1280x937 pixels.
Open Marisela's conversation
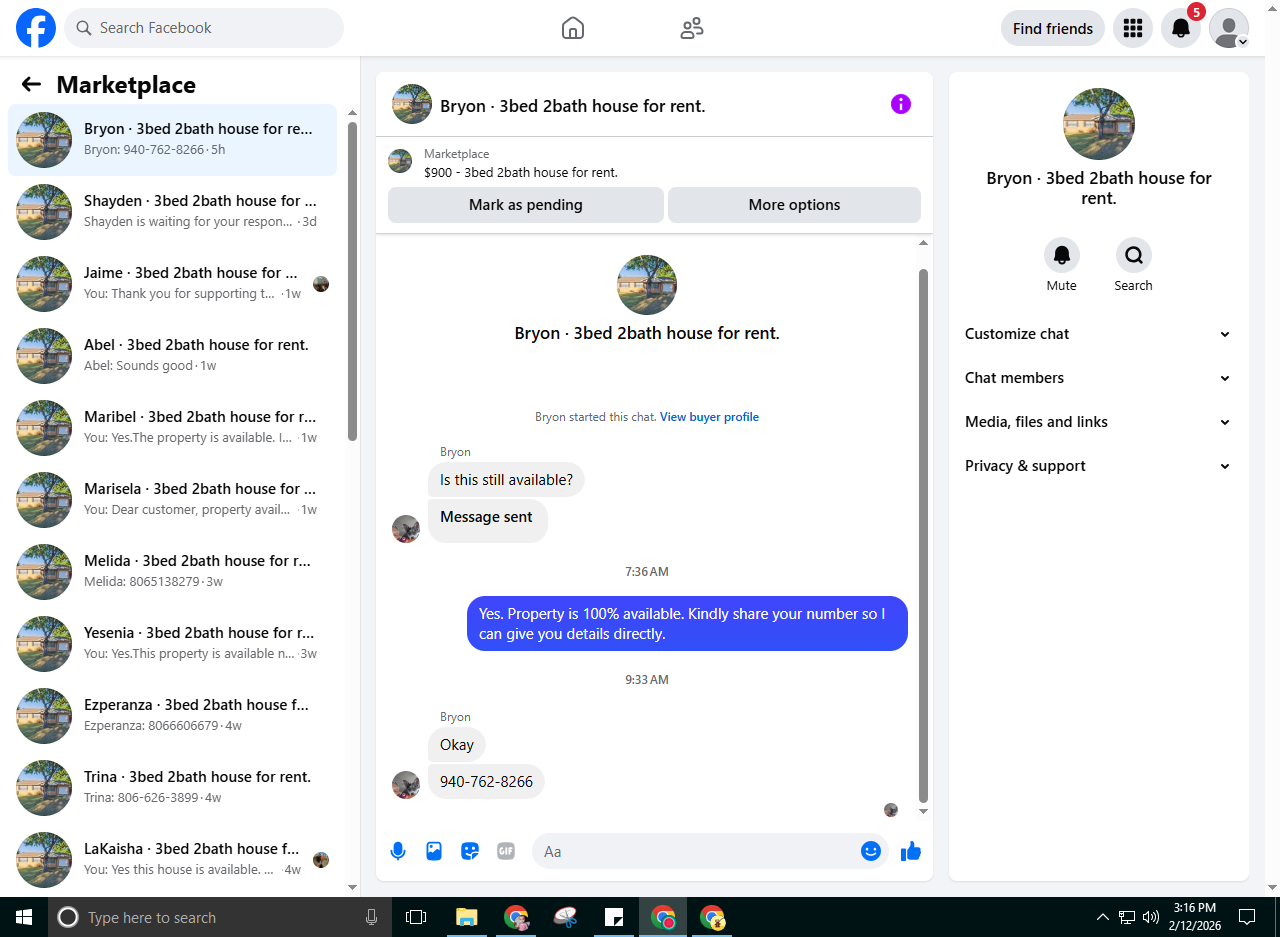172,500
